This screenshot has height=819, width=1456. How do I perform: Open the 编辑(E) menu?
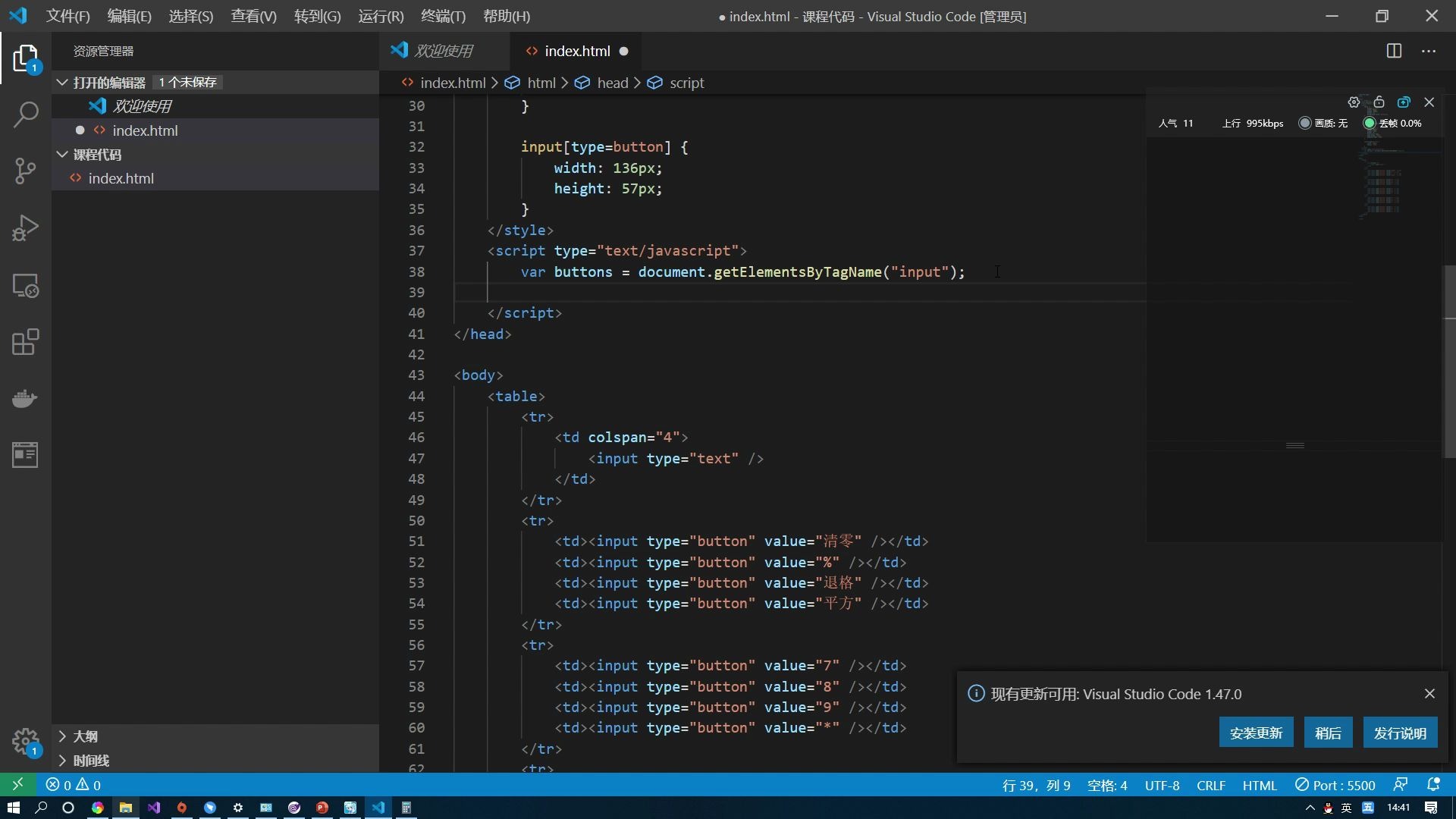click(129, 16)
